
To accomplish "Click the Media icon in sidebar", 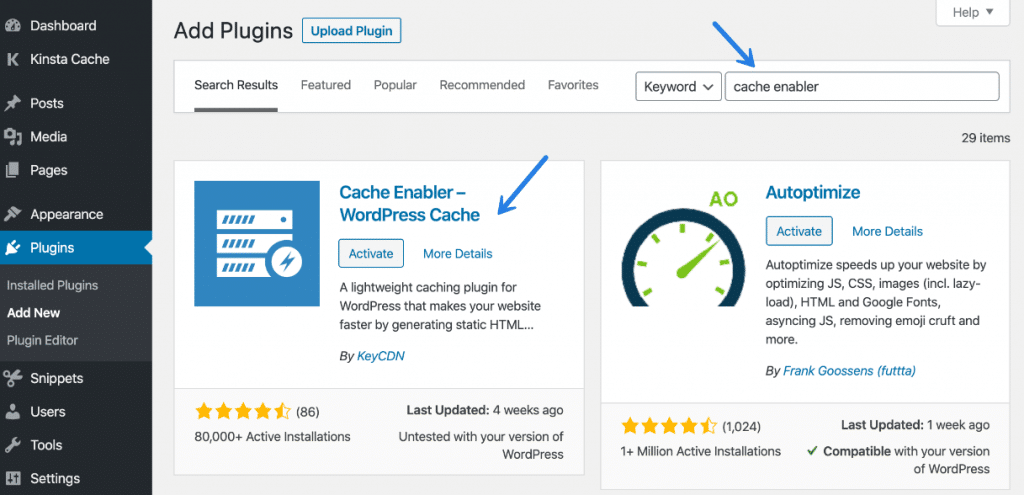I will (12, 136).
